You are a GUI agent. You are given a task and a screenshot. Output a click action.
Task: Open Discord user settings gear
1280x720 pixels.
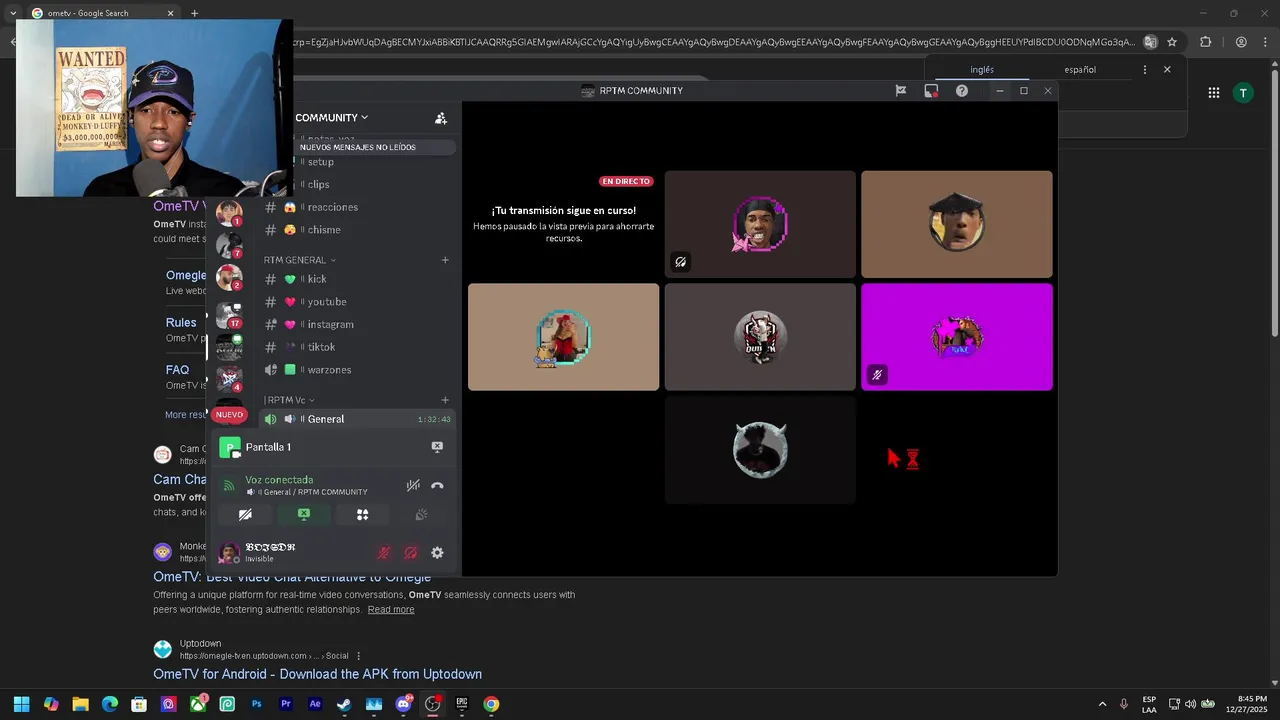(437, 553)
